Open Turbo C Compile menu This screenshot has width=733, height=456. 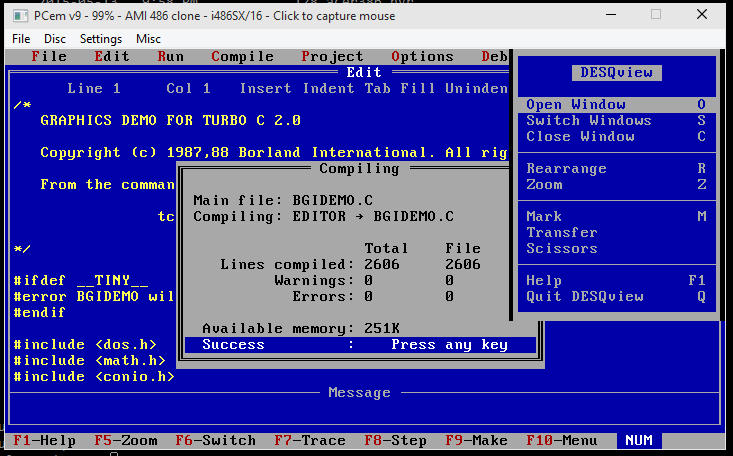pyautogui.click(x=242, y=57)
